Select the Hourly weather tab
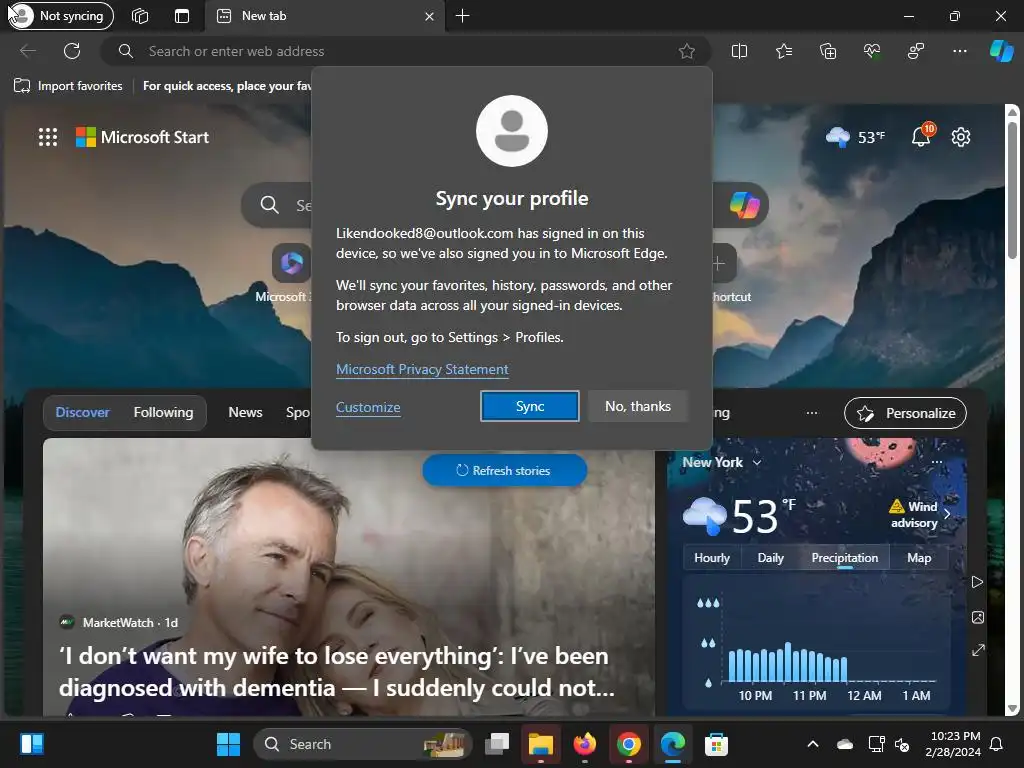This screenshot has height=768, width=1024. (x=712, y=558)
